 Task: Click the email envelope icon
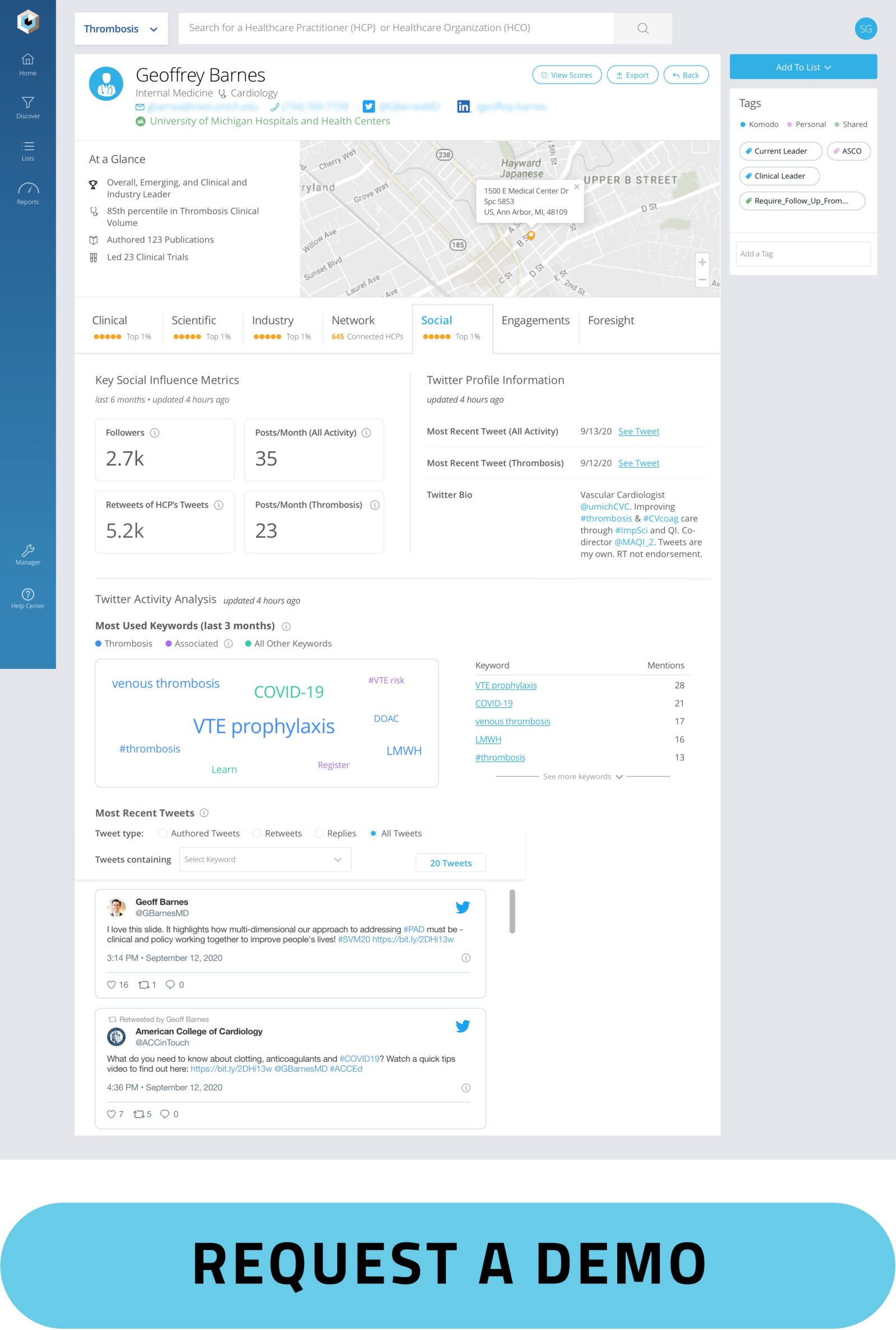[x=140, y=107]
